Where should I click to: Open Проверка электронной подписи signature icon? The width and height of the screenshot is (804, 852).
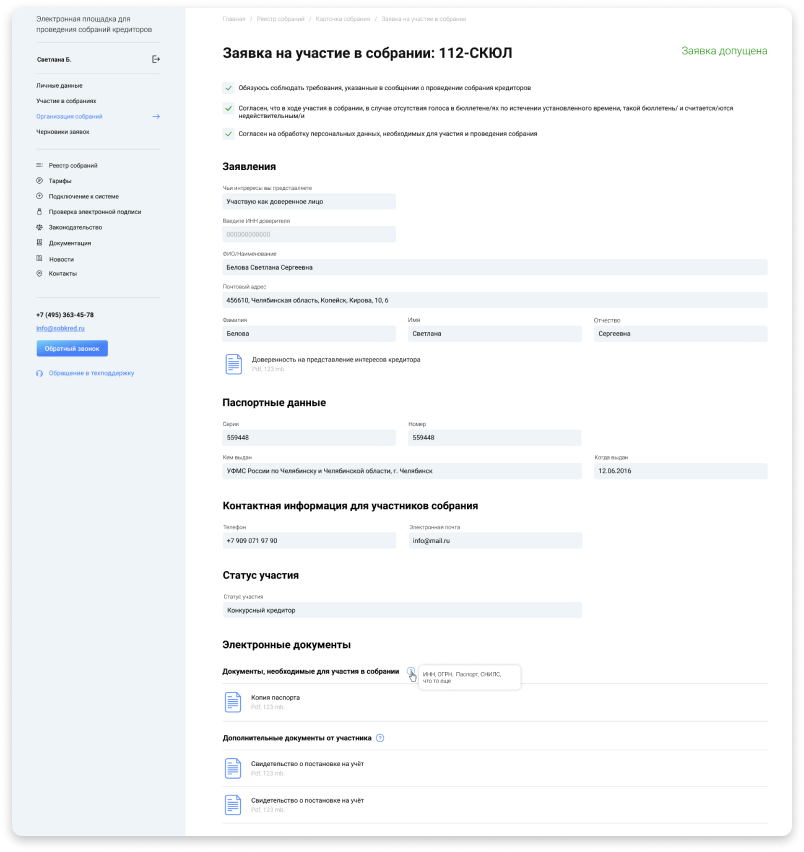click(39, 212)
